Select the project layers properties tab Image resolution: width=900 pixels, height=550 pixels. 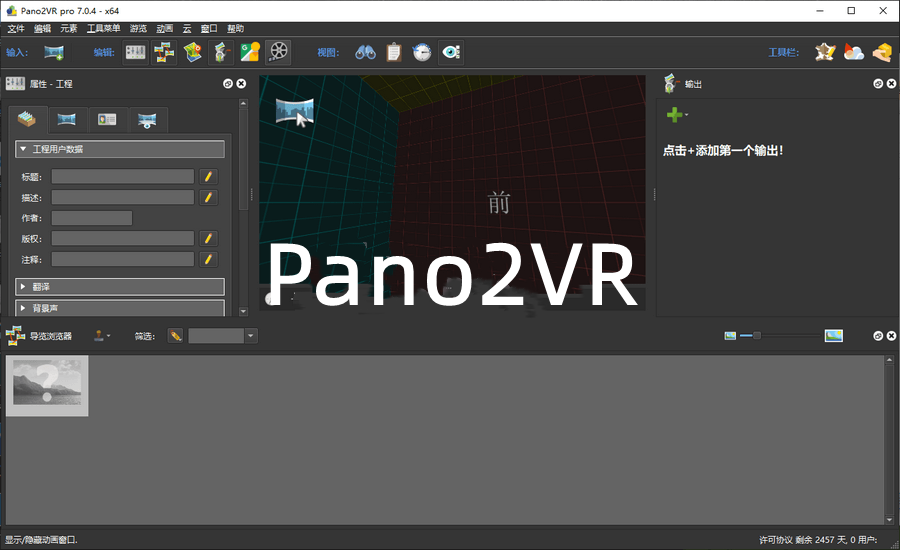pos(27,119)
